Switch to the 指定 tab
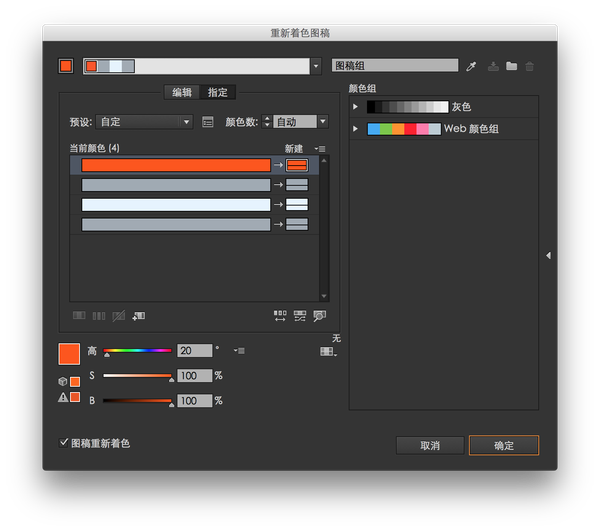600x531 pixels. [217, 92]
